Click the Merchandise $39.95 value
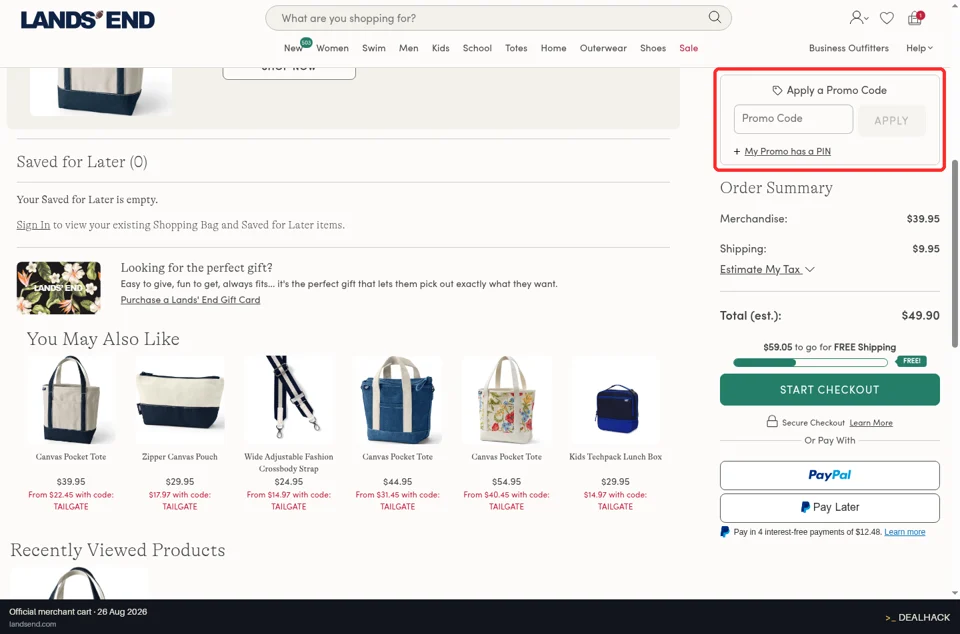The height and width of the screenshot is (634, 960). pos(923,219)
